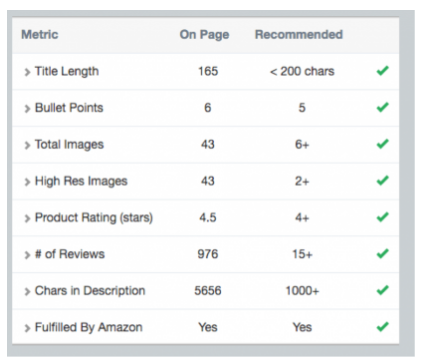Expand the Total Images row chevron

point(27,145)
